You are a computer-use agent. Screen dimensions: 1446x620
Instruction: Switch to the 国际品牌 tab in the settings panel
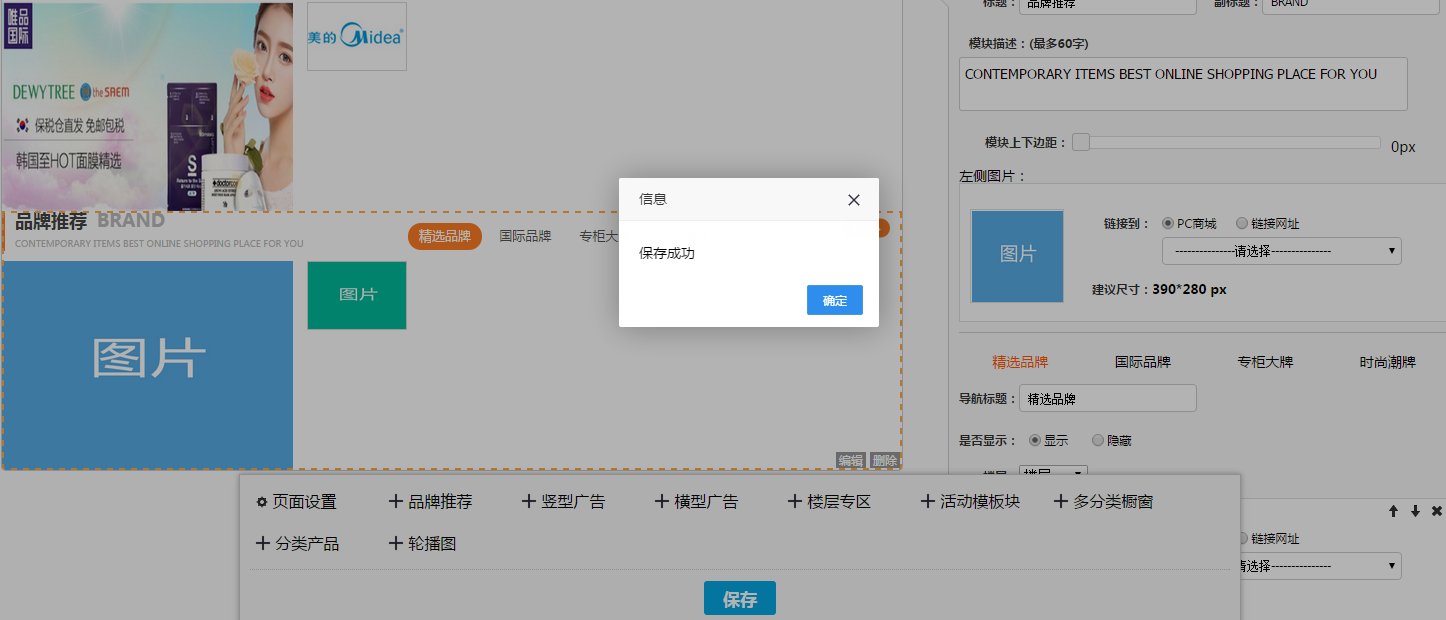pos(1142,362)
